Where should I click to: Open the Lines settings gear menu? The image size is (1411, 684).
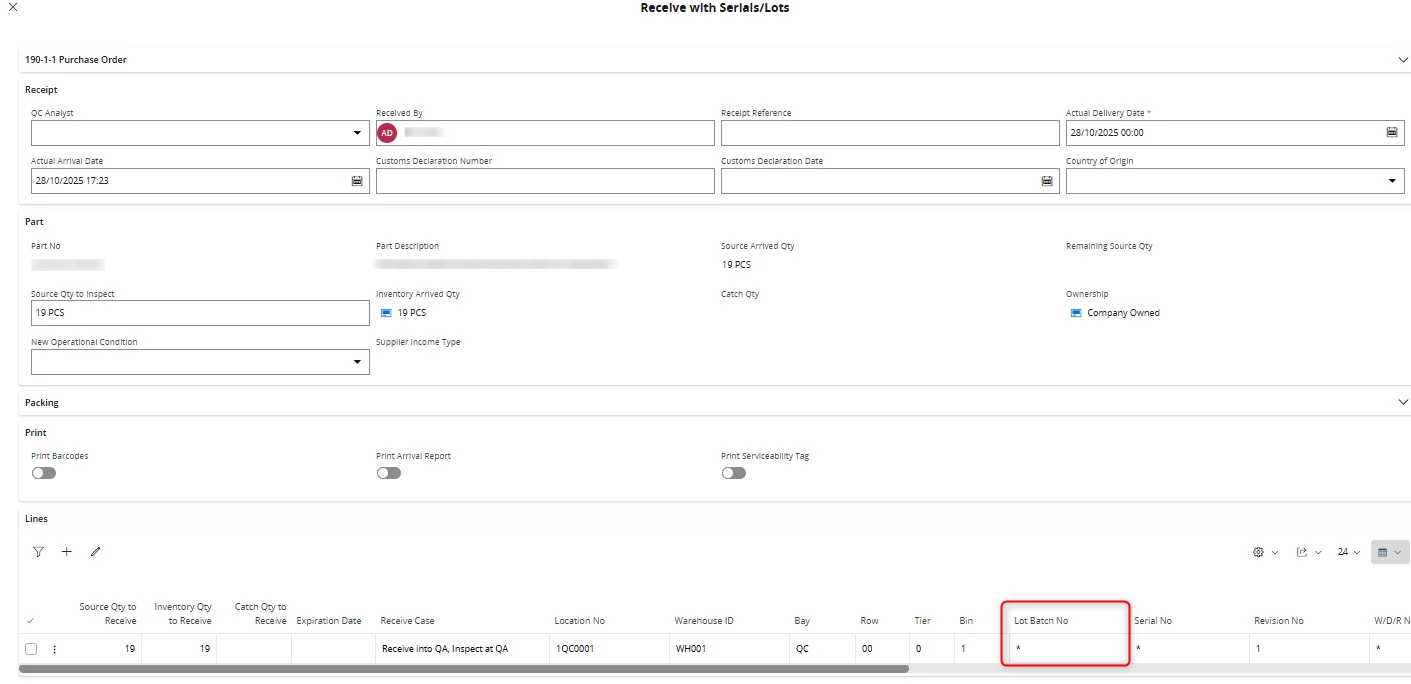(x=1265, y=552)
